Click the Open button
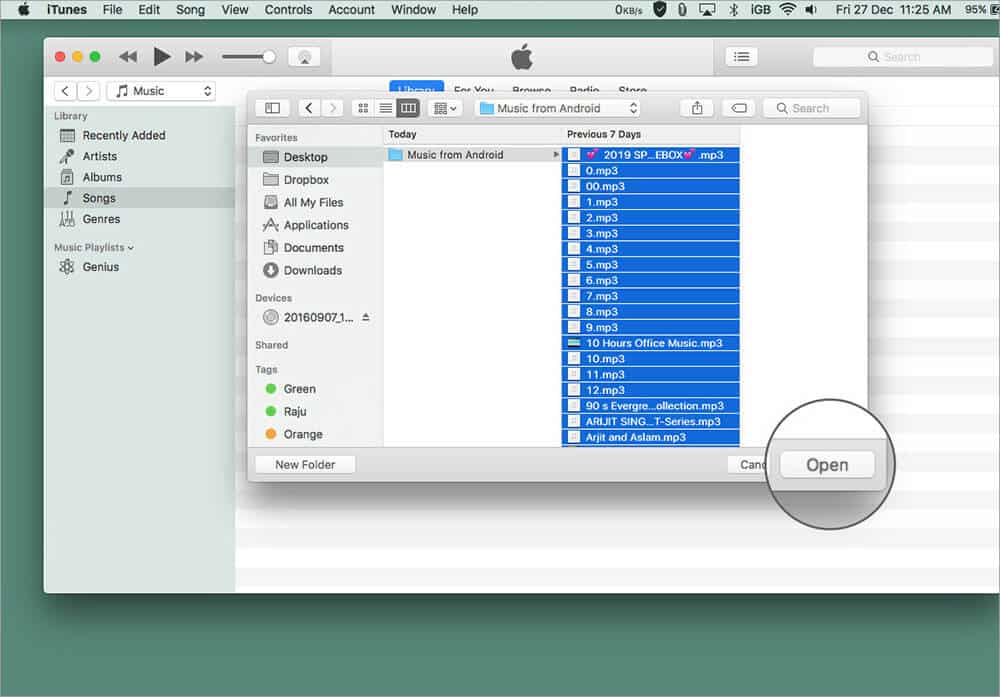Screen dimensions: 1000x697 [x=827, y=465]
